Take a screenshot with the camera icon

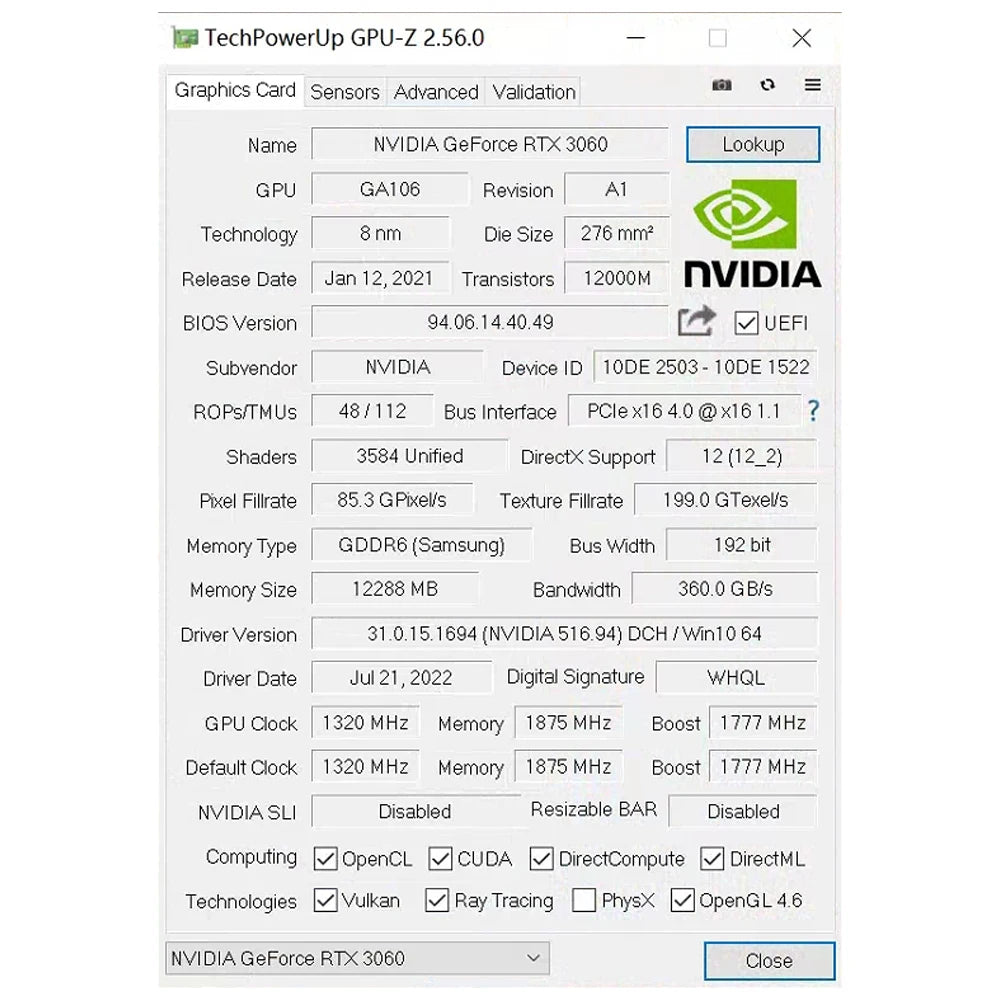722,85
